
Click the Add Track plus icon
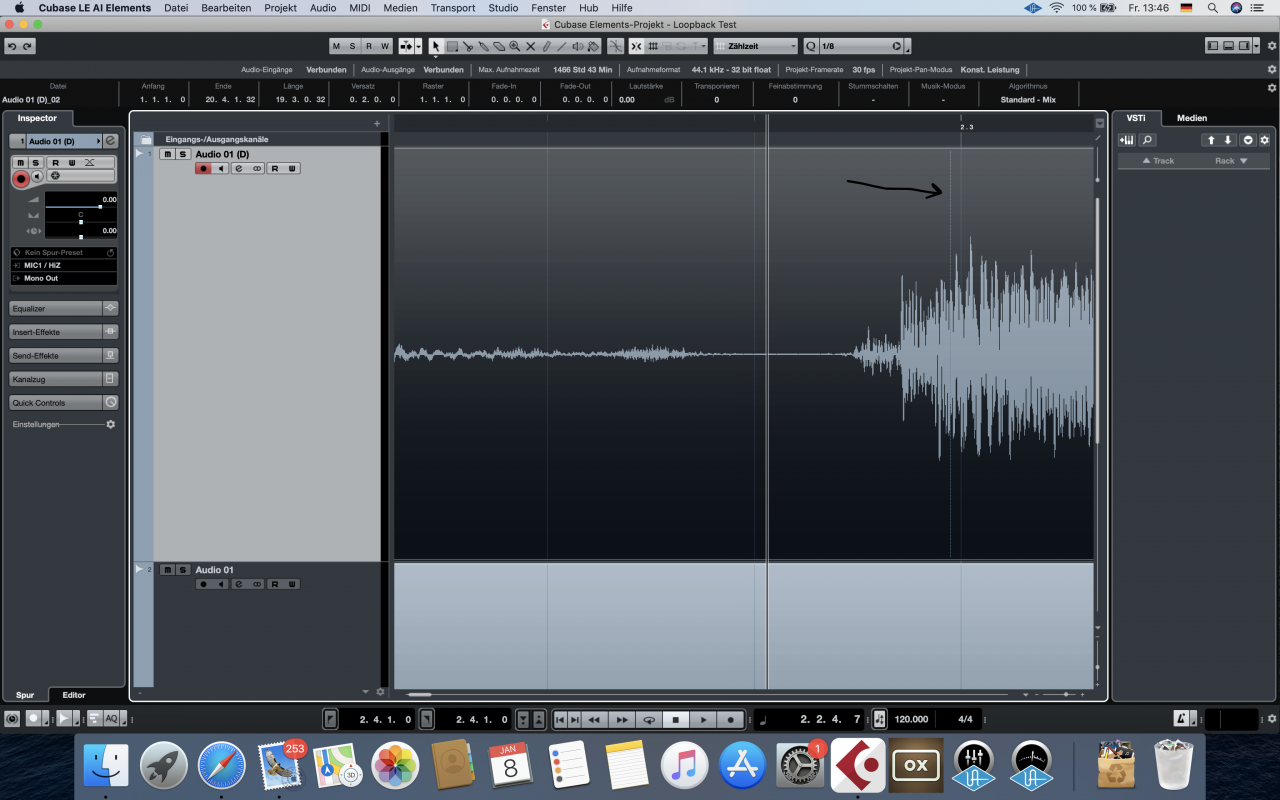[x=377, y=123]
